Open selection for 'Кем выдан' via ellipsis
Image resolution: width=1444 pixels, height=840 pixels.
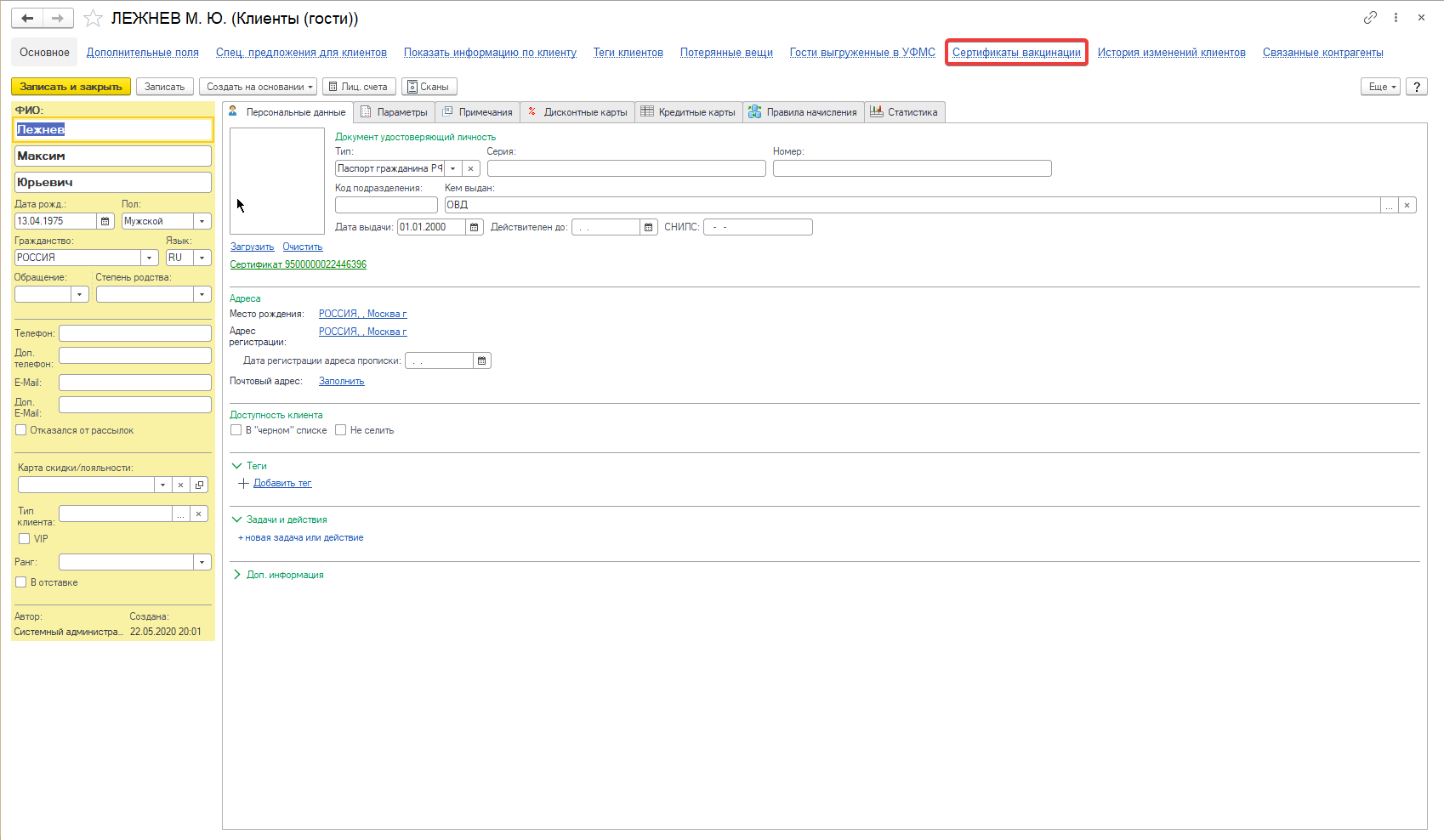[1390, 205]
